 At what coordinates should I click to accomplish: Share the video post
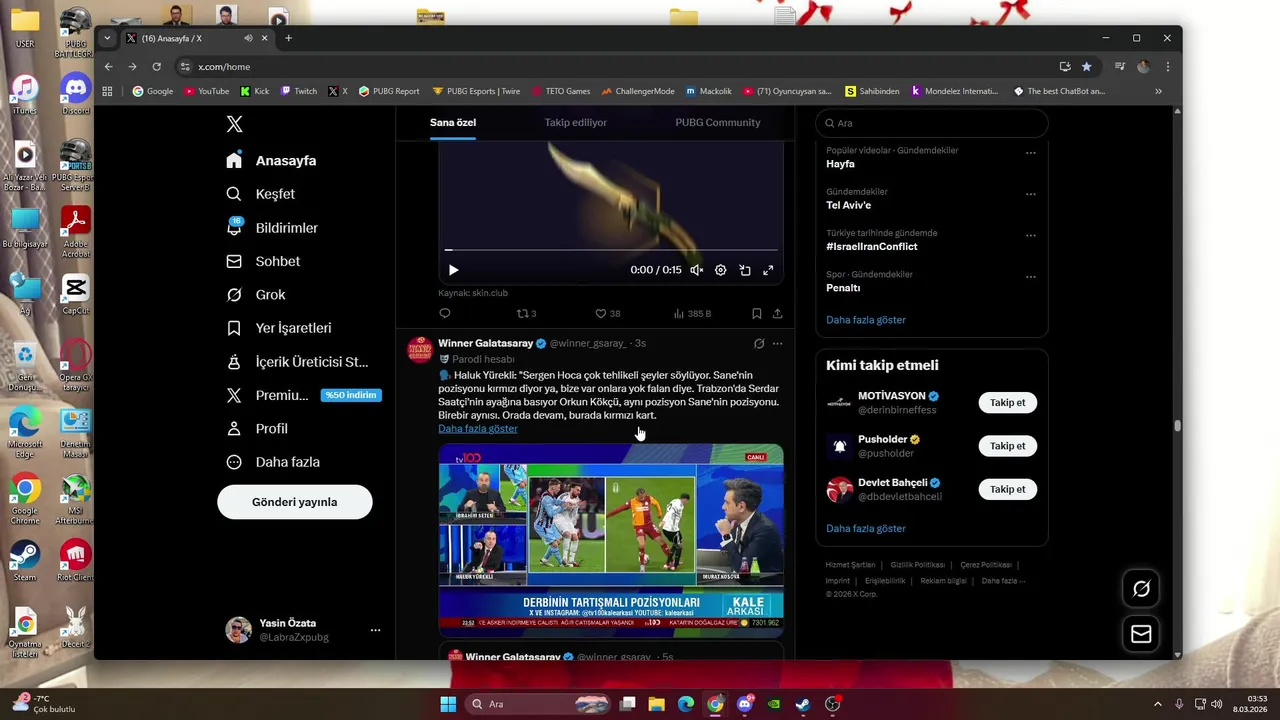click(x=777, y=313)
